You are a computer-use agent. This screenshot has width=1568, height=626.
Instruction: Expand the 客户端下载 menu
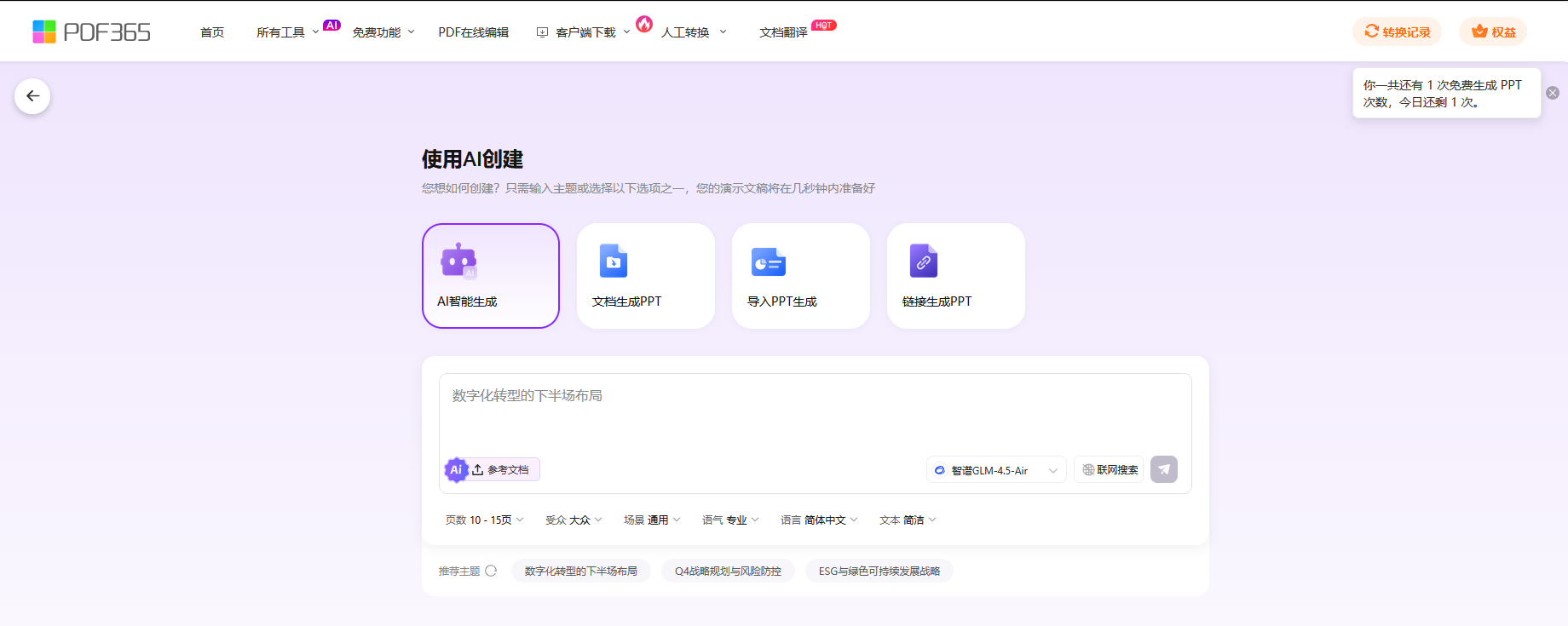click(584, 32)
